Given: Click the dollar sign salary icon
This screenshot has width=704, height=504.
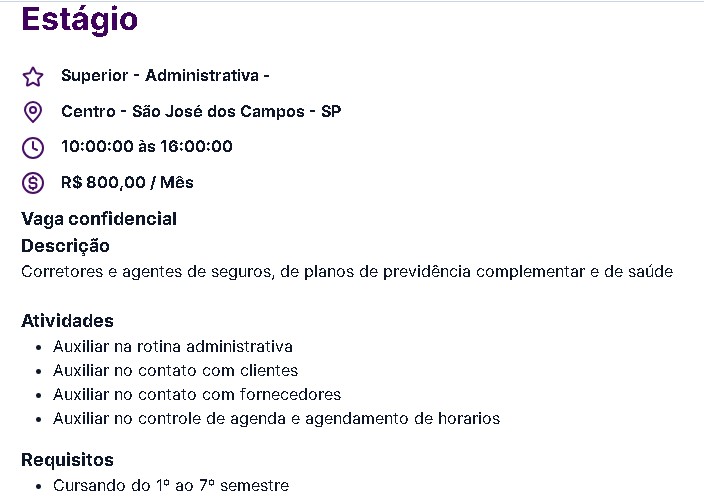Looking at the screenshot, I should coord(33,183).
